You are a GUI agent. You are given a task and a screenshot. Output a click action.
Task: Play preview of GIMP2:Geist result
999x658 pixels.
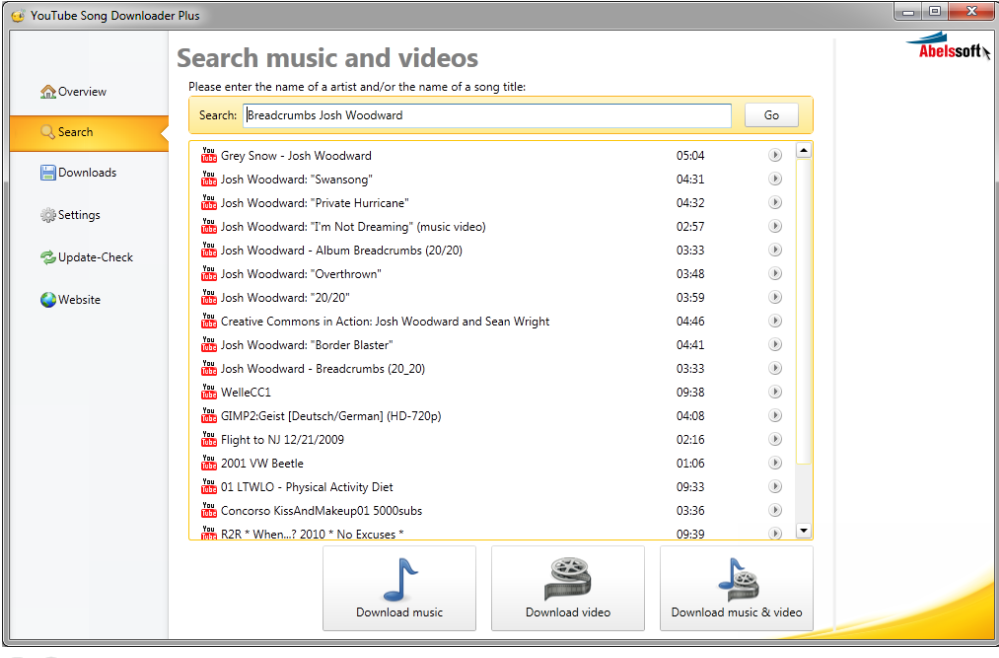pyautogui.click(x=775, y=415)
